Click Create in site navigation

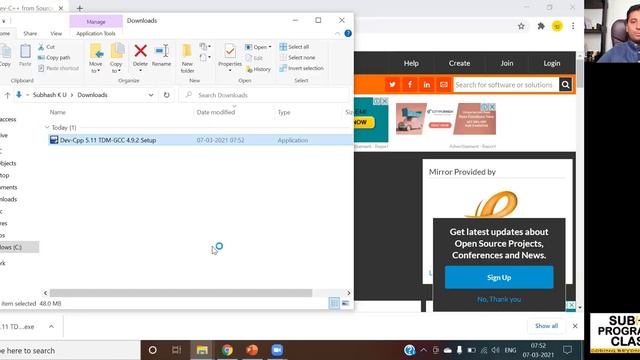pyautogui.click(x=460, y=63)
